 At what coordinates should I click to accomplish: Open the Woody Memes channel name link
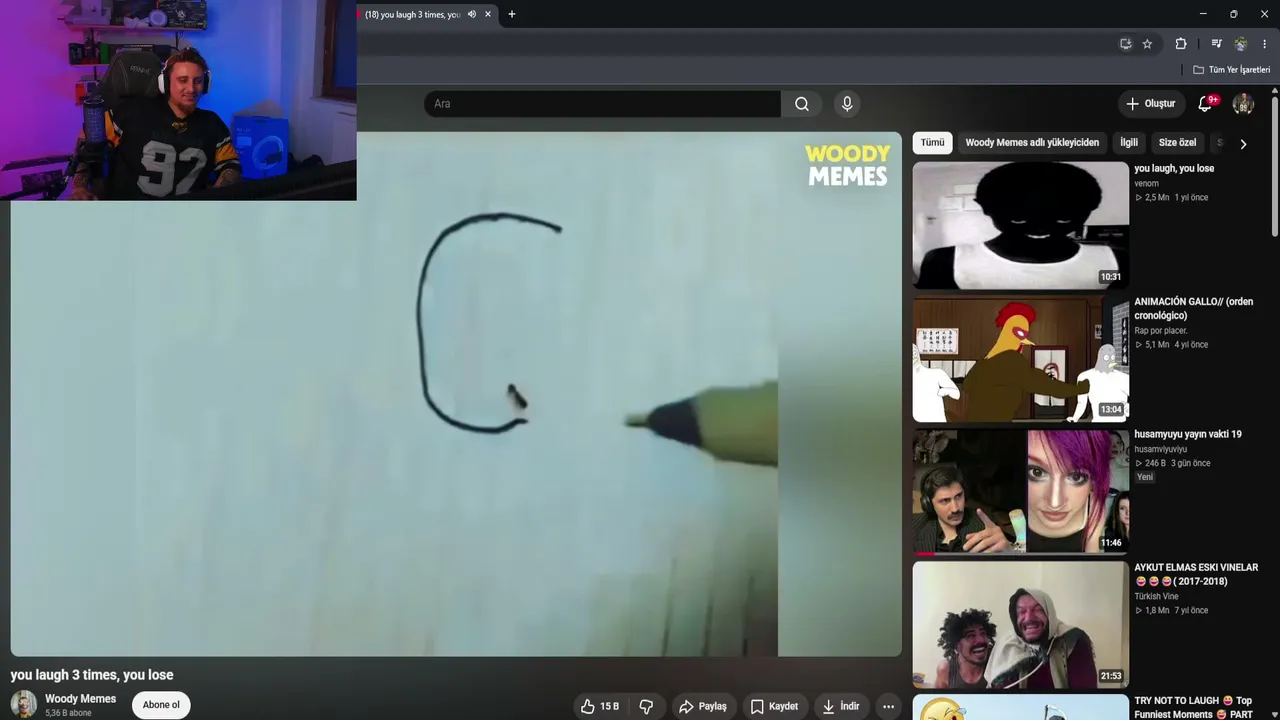click(x=80, y=699)
